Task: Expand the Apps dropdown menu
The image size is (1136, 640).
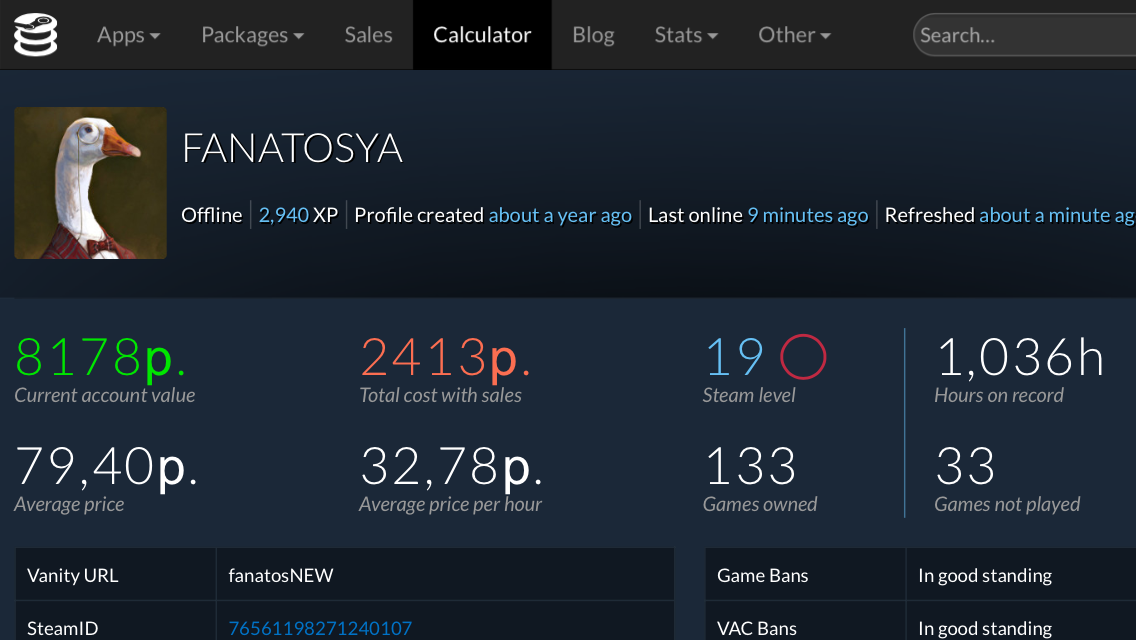Action: 128,35
